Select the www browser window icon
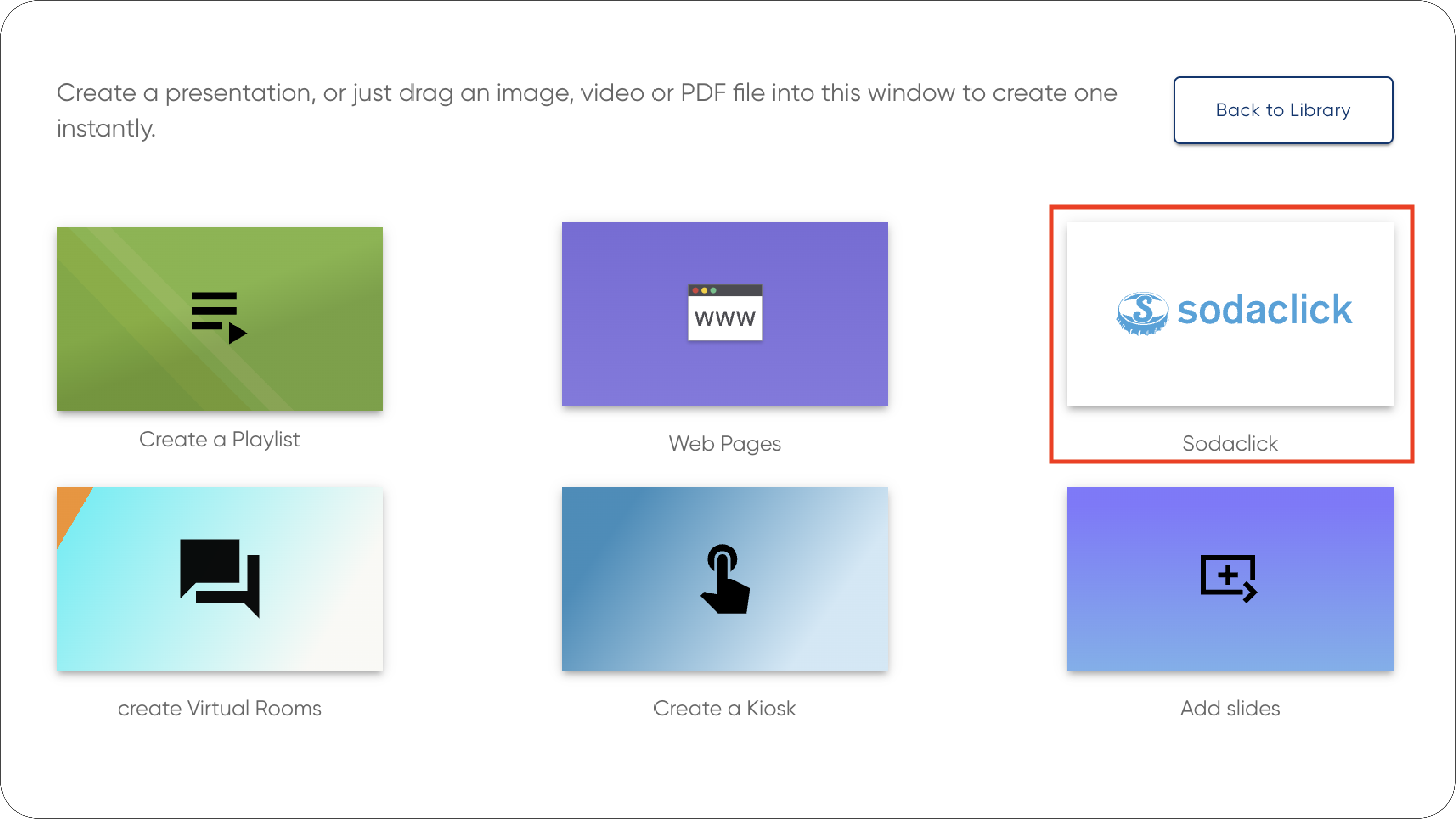Viewport: 1456px width, 819px height. [x=725, y=312]
